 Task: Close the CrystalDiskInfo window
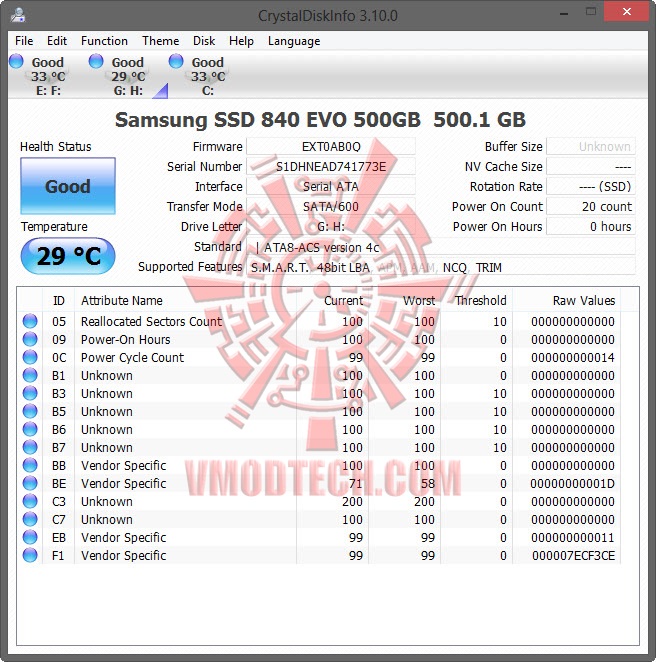pos(626,12)
